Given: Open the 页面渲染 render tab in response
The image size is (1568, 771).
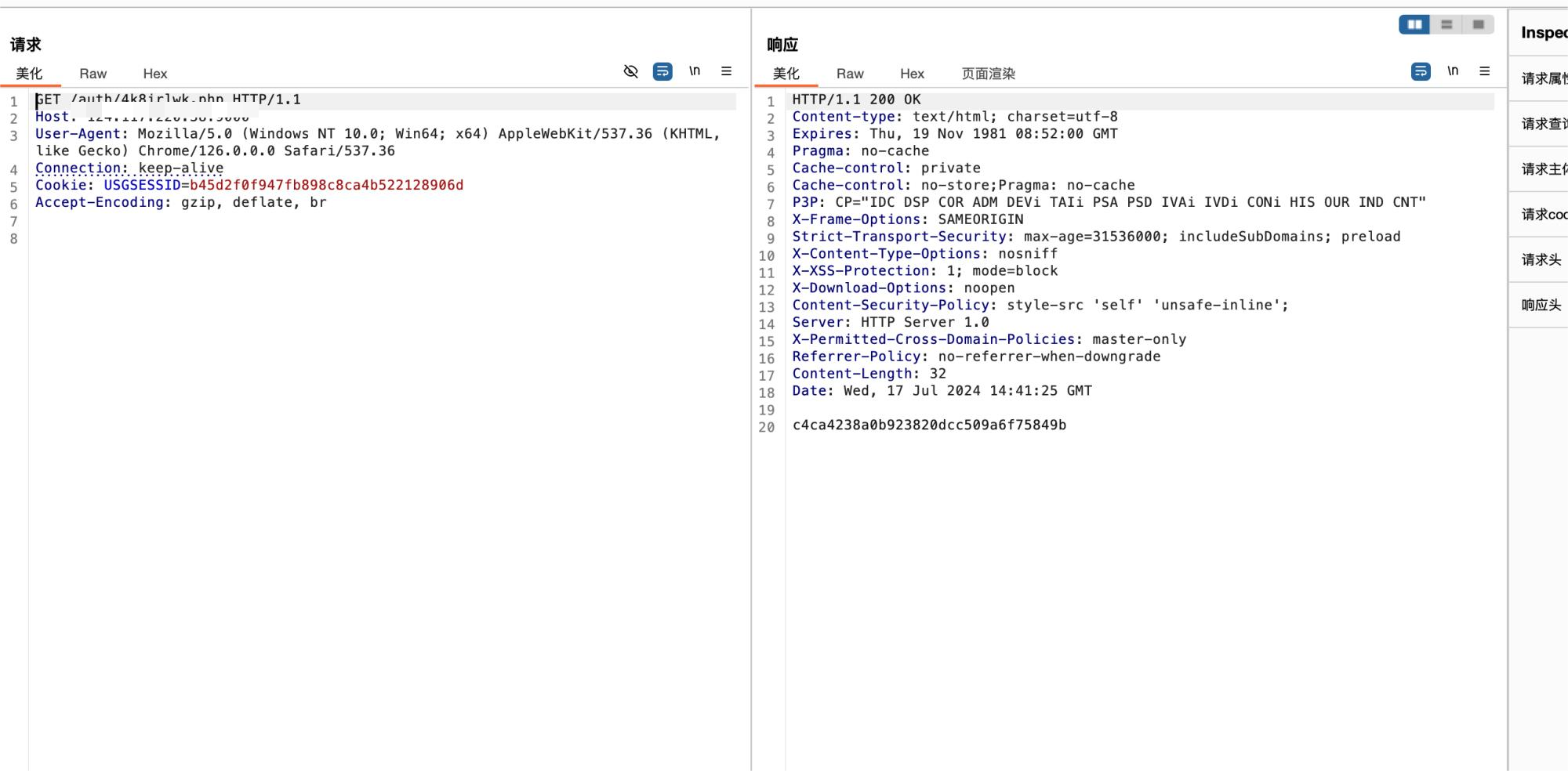Looking at the screenshot, I should pyautogui.click(x=988, y=74).
